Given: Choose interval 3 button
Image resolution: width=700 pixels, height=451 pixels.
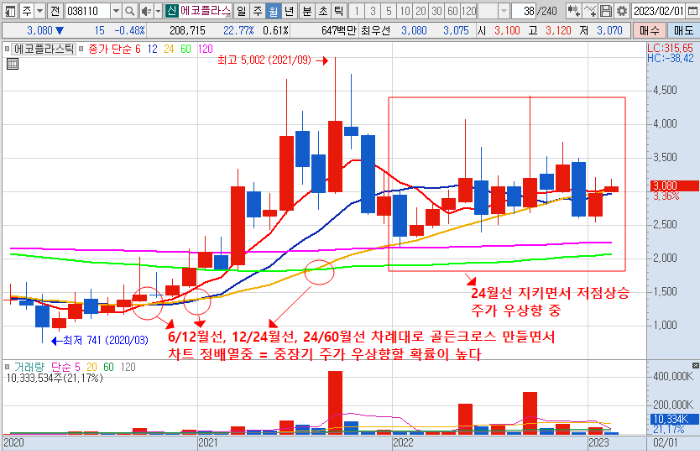Looking at the screenshot, I should pos(373,10).
